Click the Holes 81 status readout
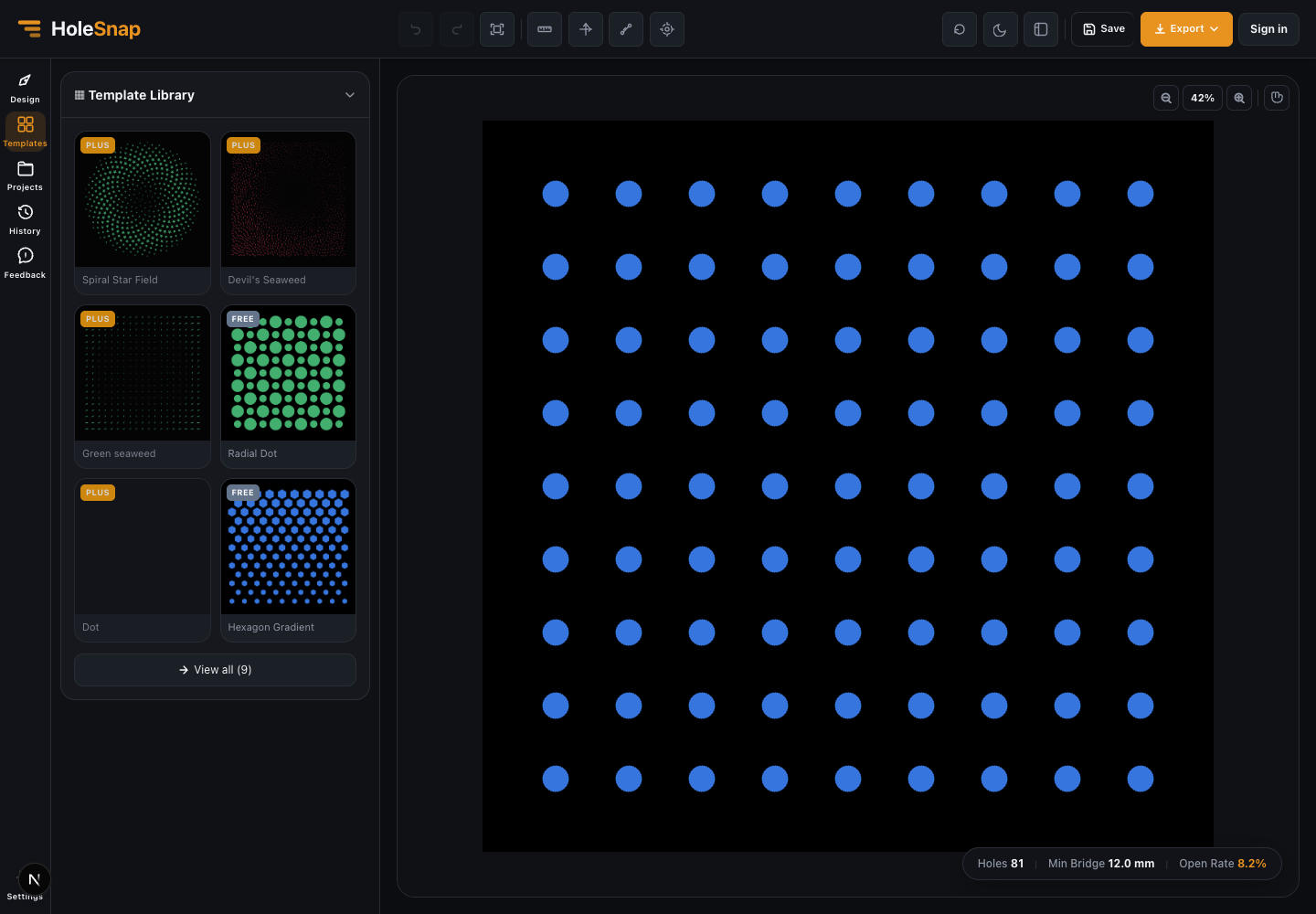This screenshot has height=914, width=1316. coord(1001,864)
